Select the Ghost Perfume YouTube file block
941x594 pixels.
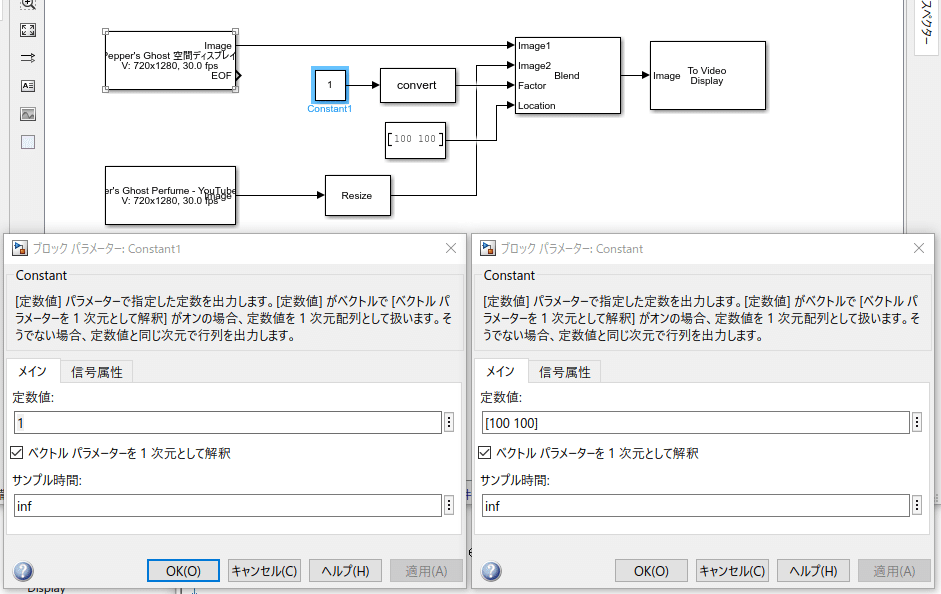coord(170,196)
